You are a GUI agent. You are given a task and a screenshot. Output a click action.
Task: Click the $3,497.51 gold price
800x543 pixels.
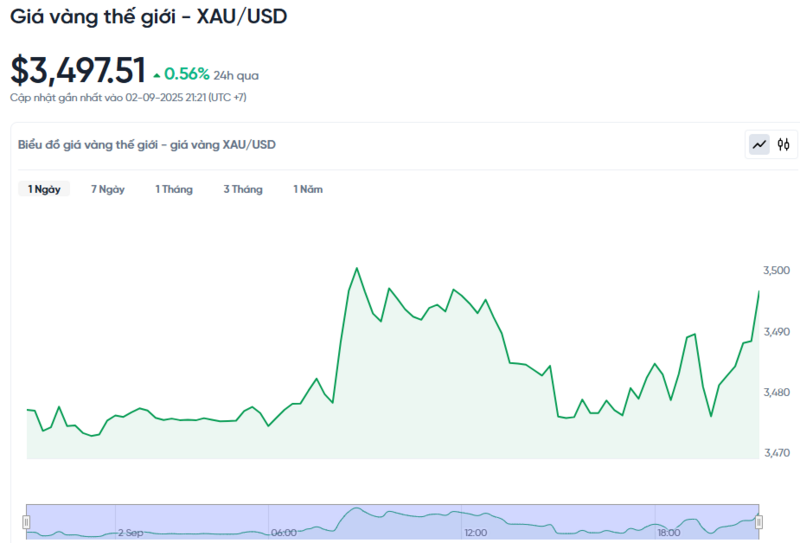78,71
